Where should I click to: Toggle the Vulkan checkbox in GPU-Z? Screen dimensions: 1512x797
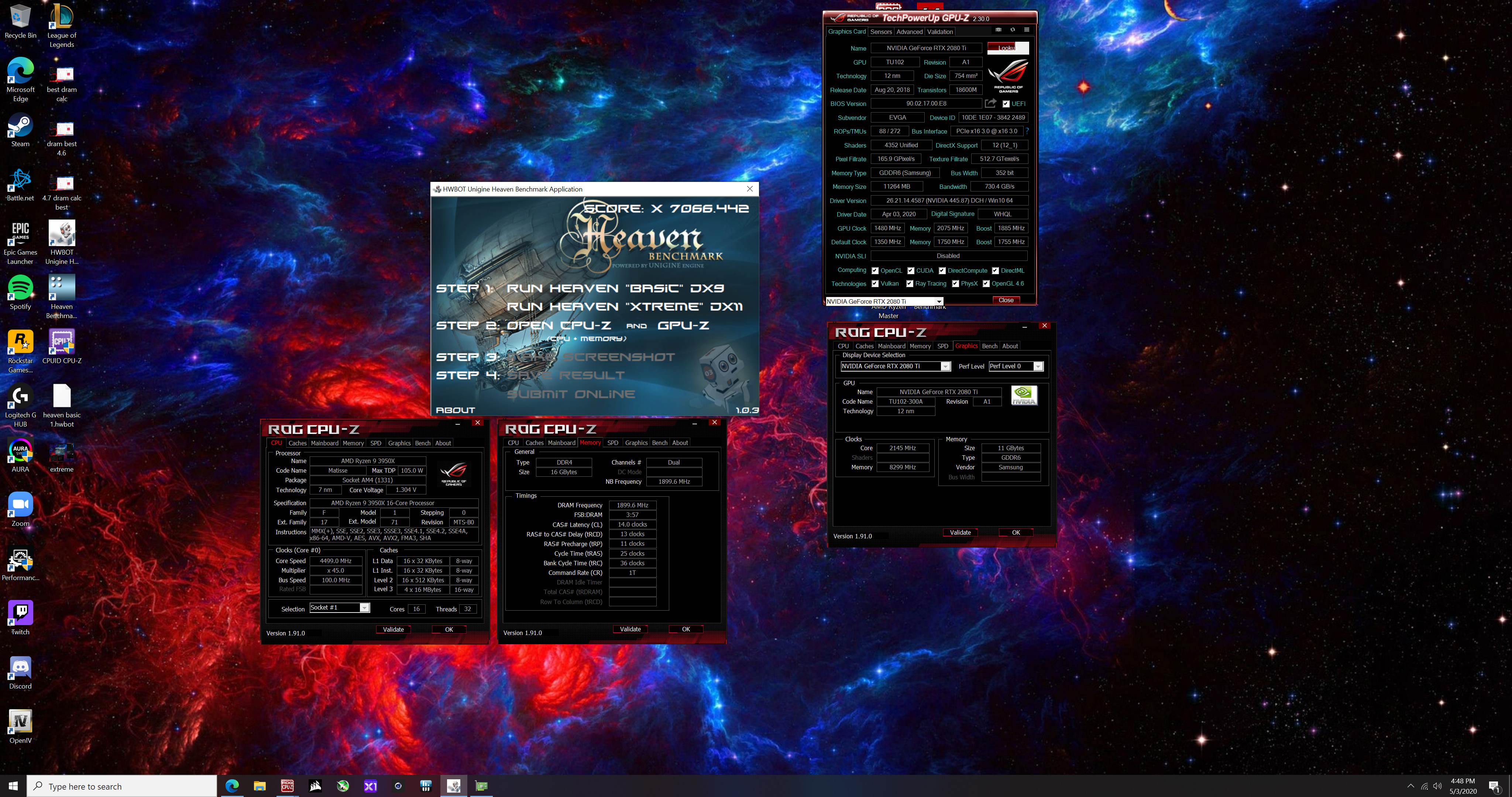[x=875, y=283]
